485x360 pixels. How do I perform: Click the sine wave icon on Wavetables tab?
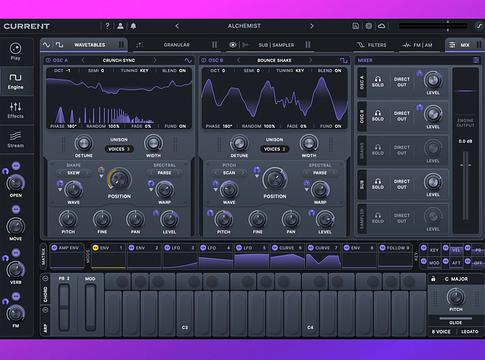coord(47,45)
